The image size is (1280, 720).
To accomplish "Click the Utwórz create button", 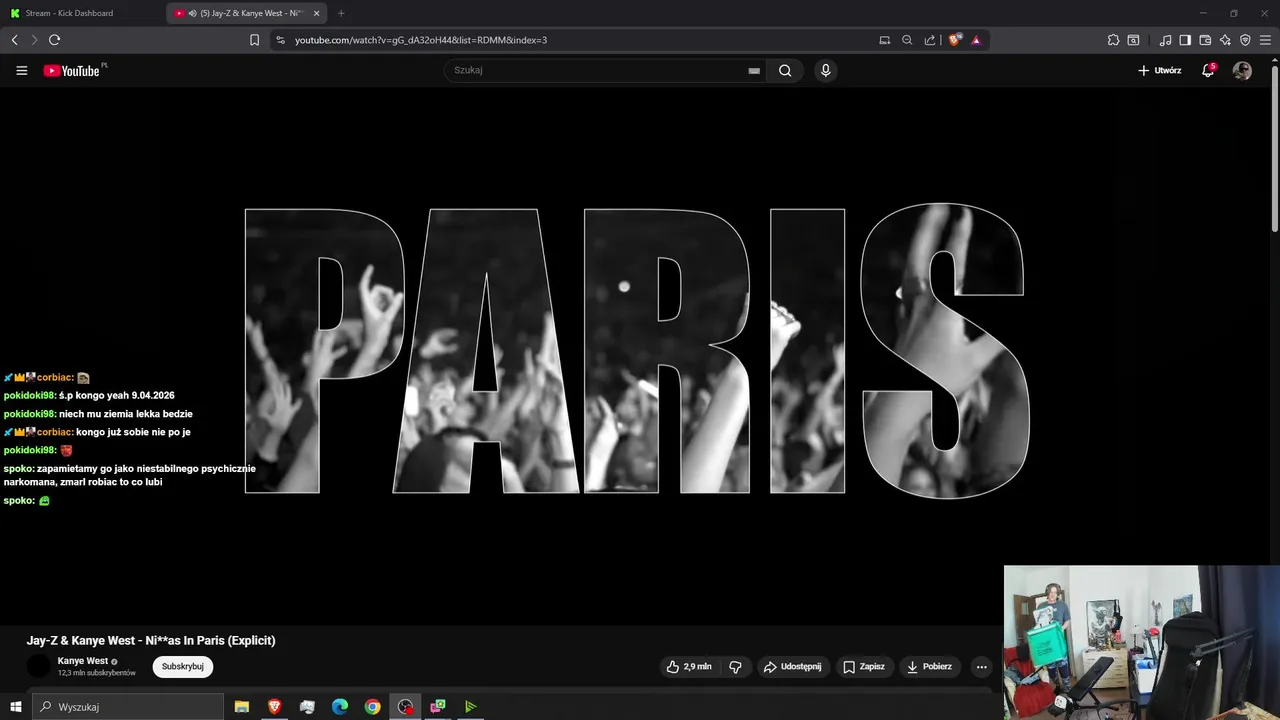I will (1159, 71).
